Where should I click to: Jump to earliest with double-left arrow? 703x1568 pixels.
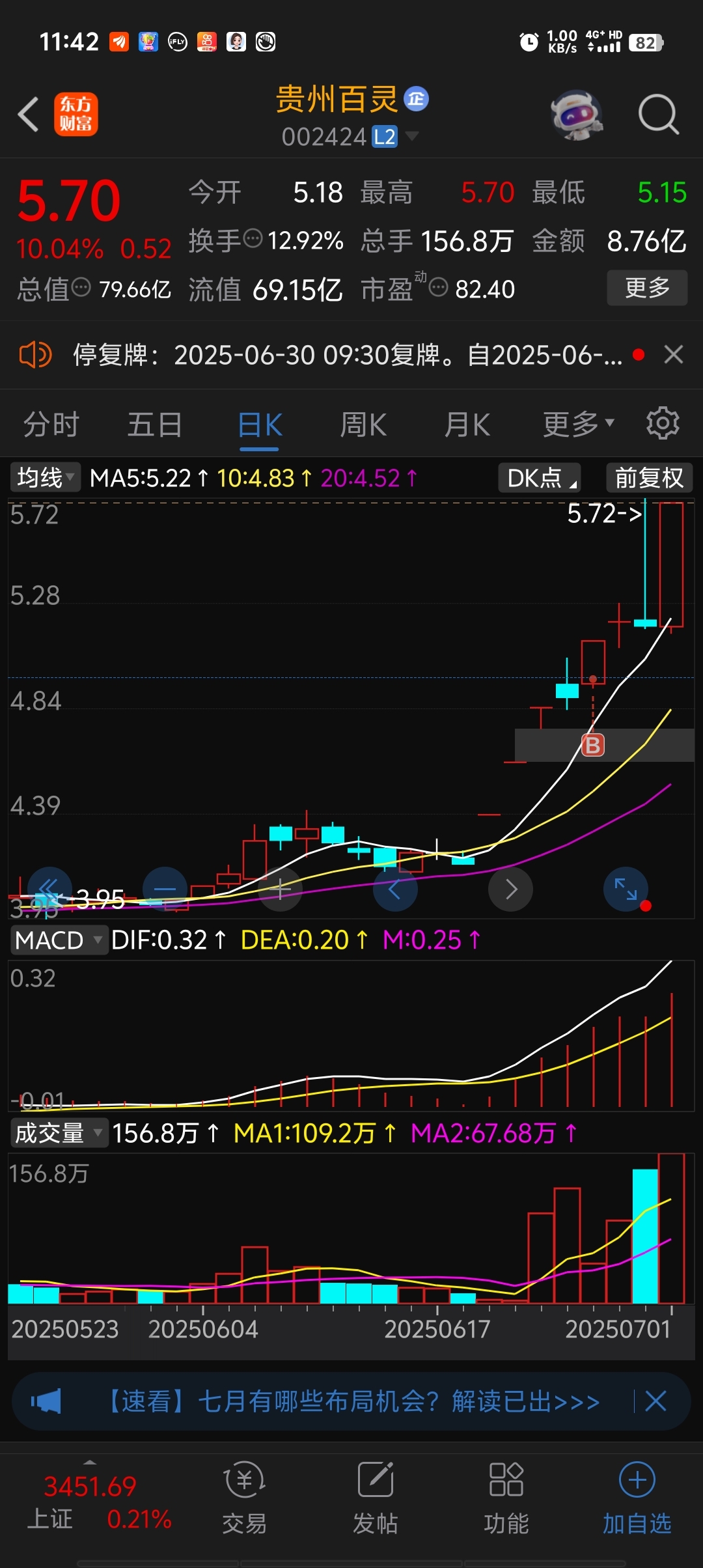(49, 889)
